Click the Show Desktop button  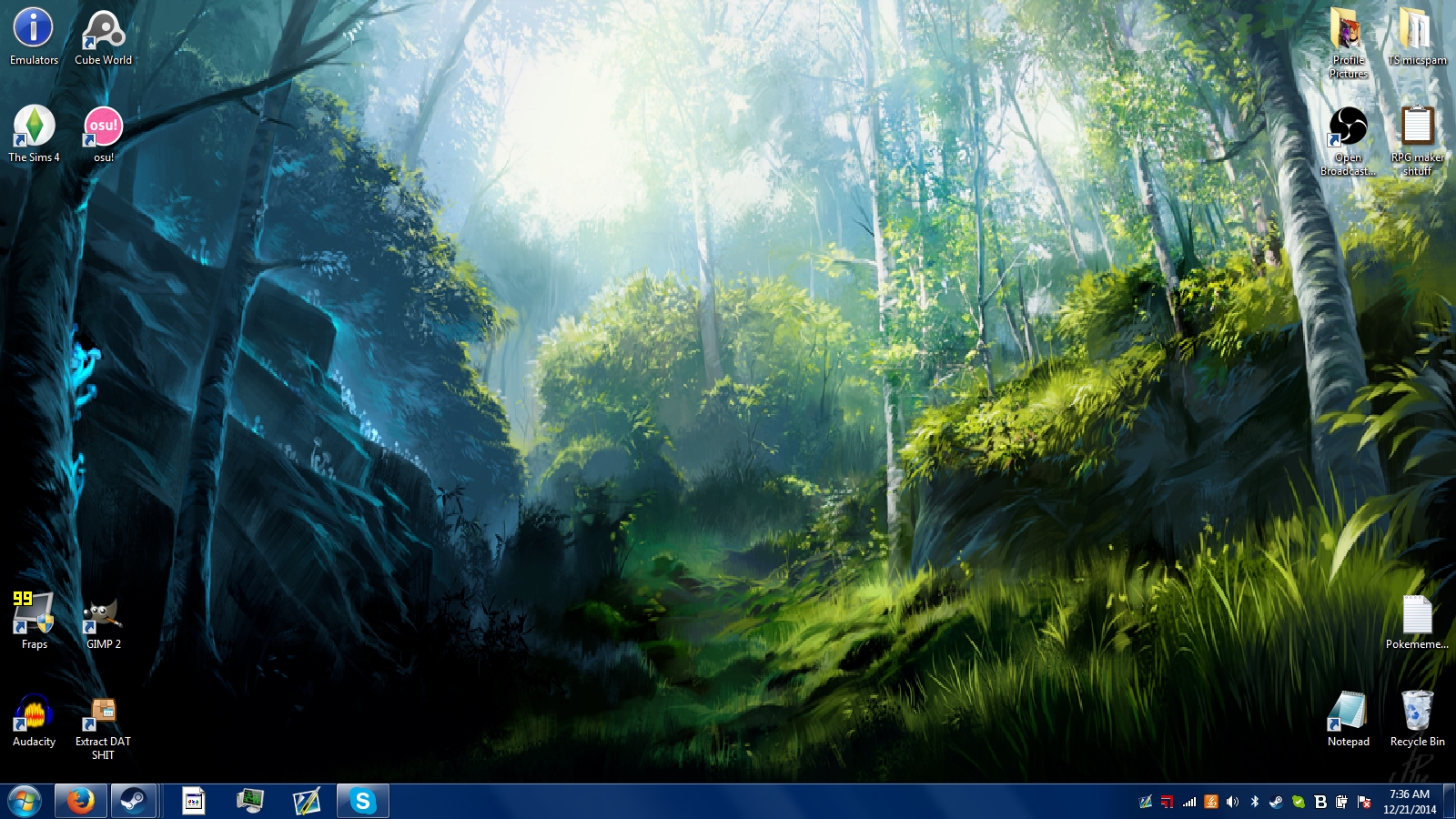1450,802
